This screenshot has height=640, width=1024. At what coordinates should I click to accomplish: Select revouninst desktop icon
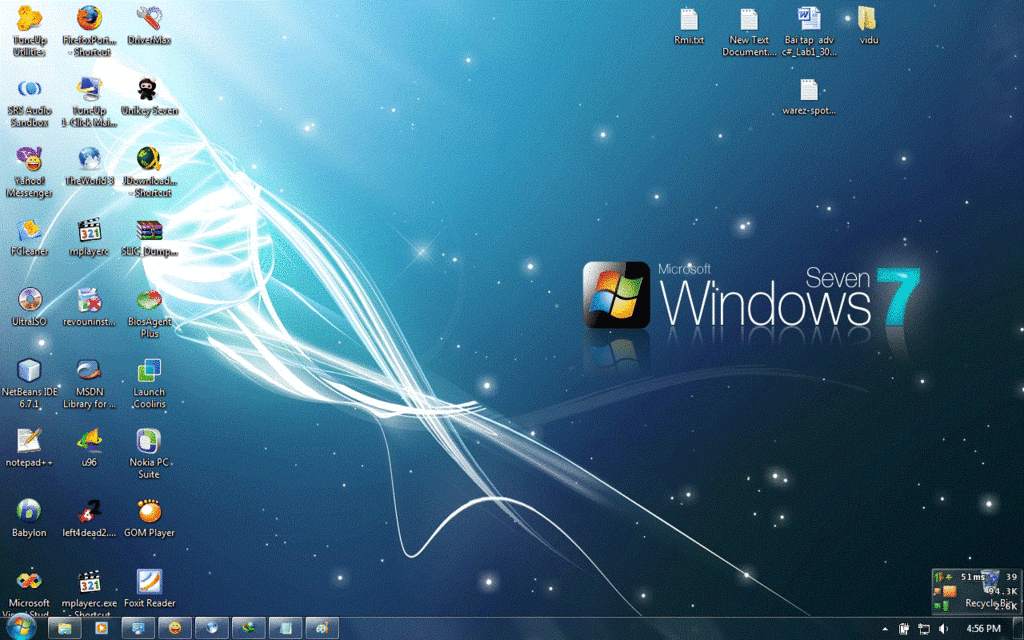[89, 306]
